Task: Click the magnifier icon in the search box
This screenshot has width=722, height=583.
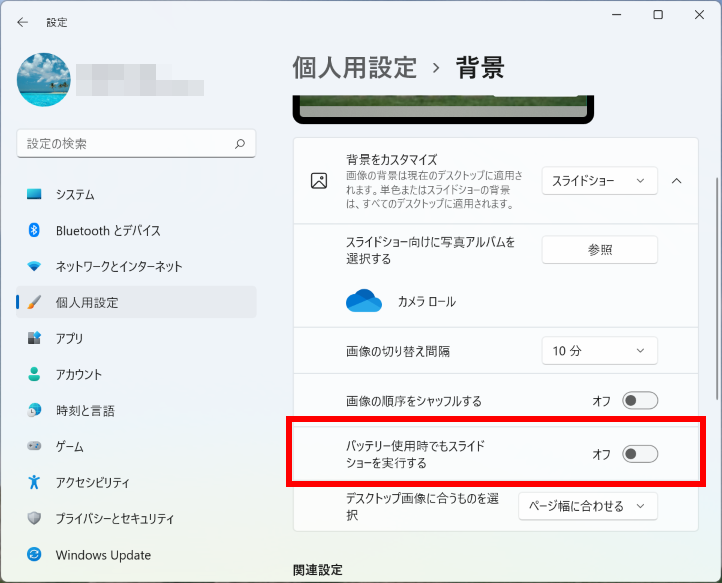Action: click(240, 144)
